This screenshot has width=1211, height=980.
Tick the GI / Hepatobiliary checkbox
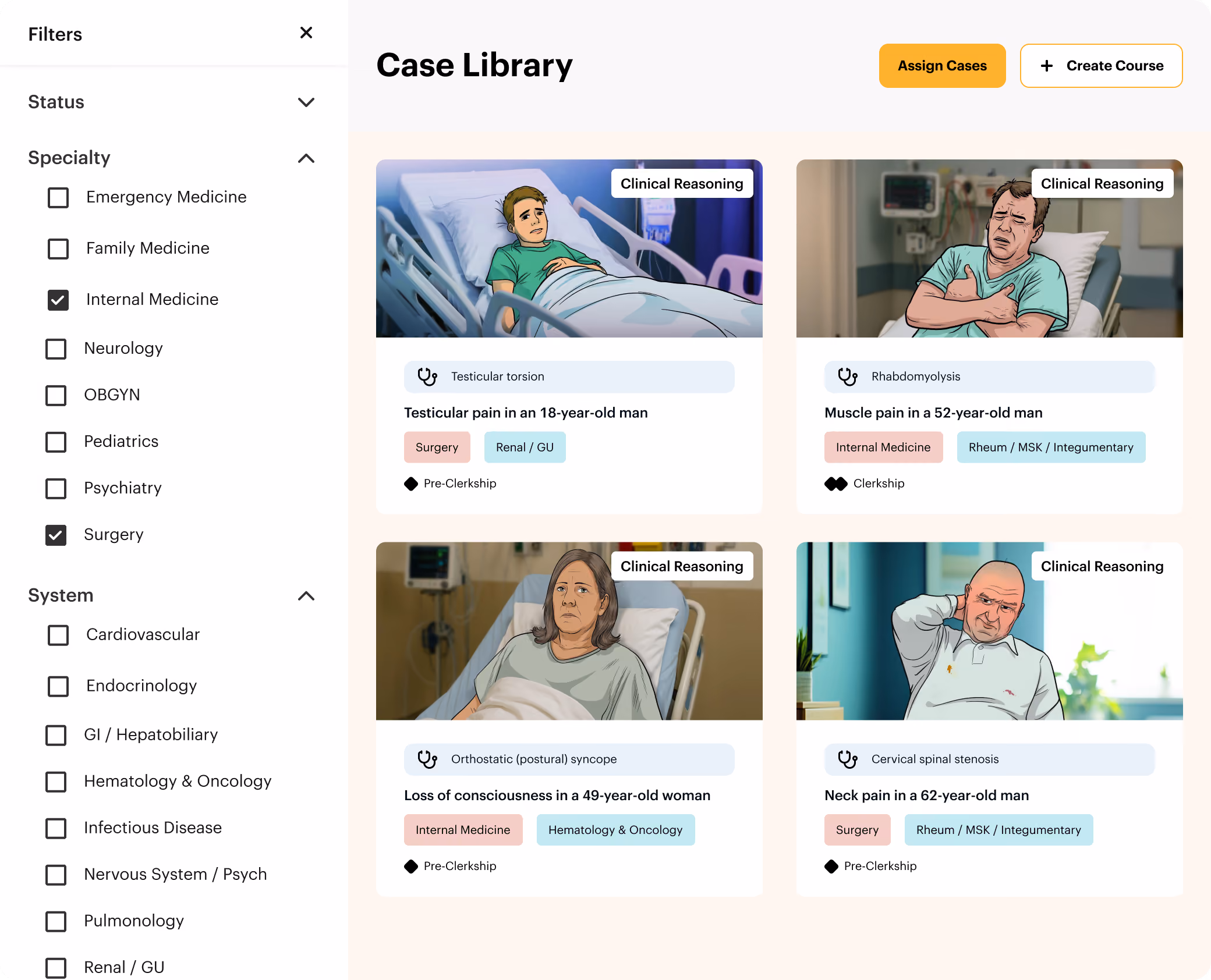pos(56,736)
